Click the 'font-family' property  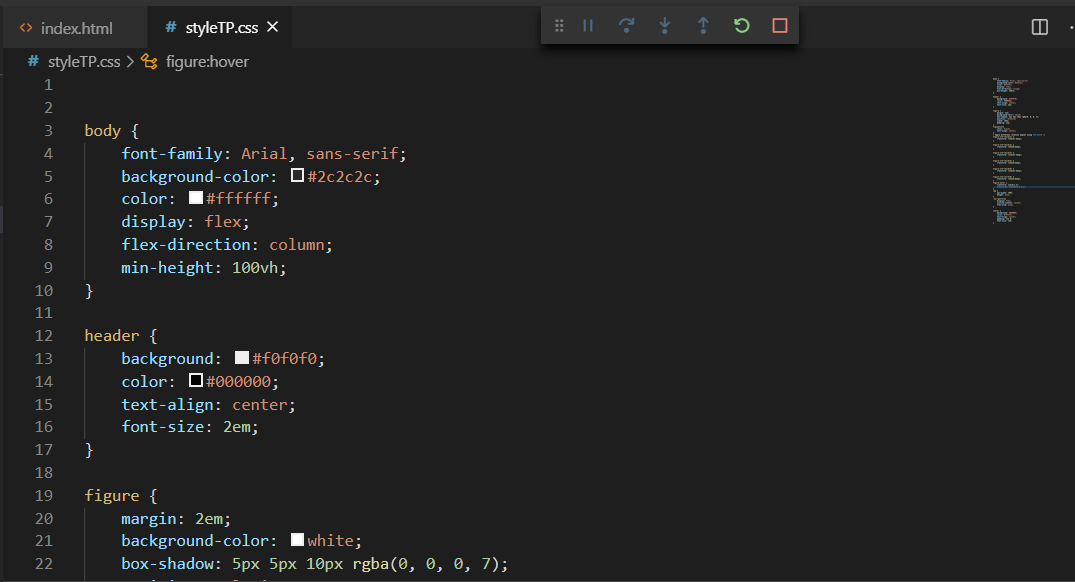point(171,154)
